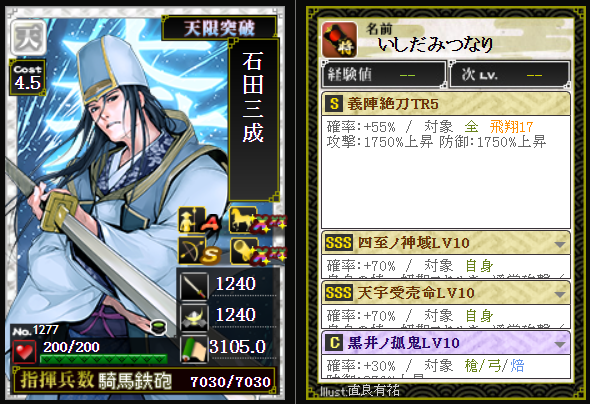Click the 石田三成 name plate
Viewport: 590px width, 404px height.
coord(254,120)
